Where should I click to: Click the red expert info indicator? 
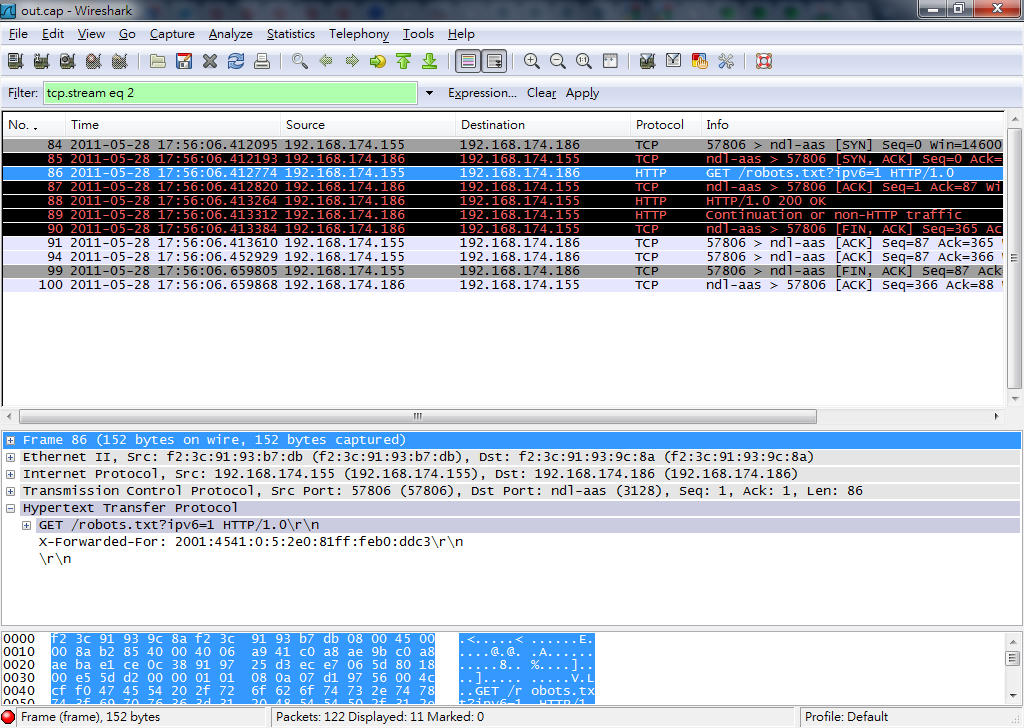tap(9, 717)
